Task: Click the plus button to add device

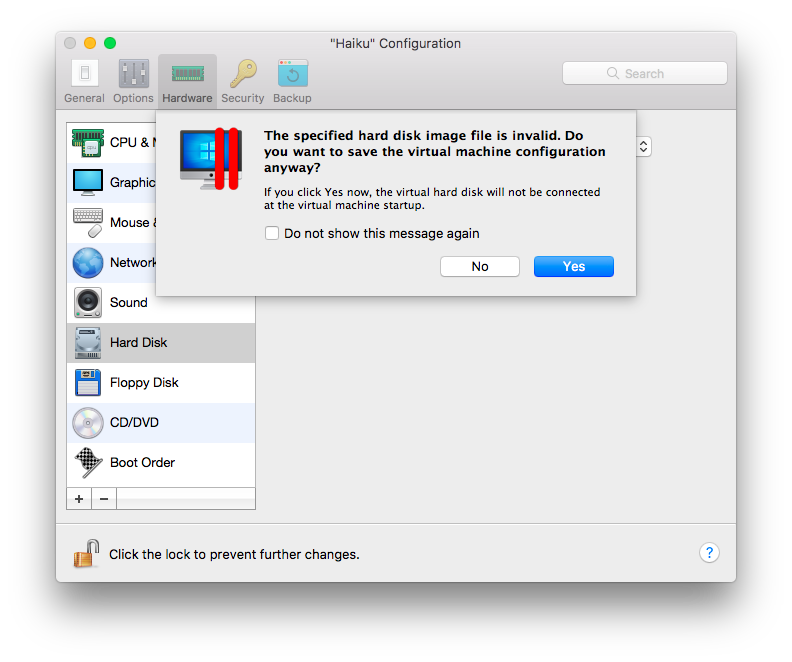Action: (x=79, y=498)
